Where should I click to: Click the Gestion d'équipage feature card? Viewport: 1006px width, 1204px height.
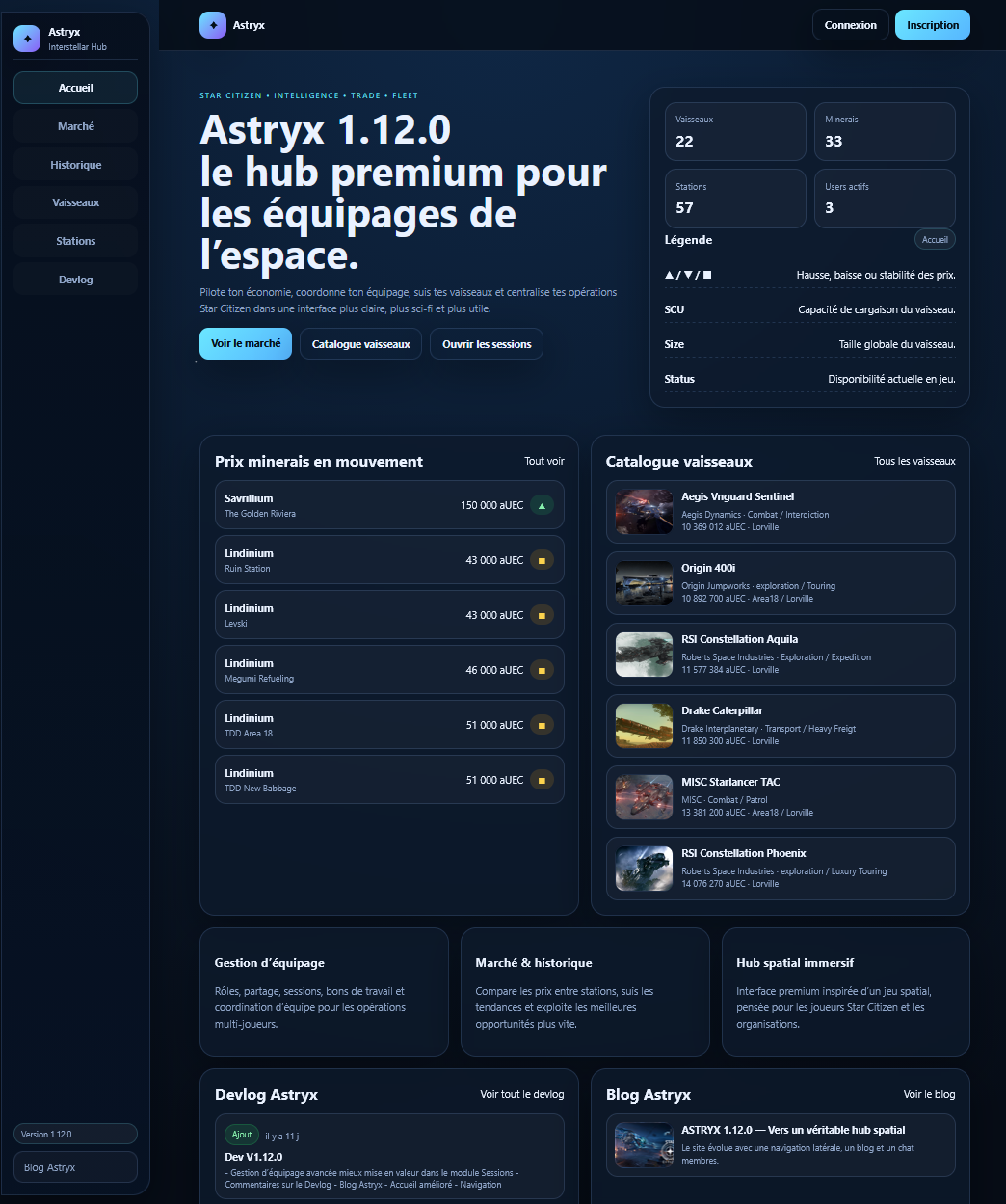coord(324,992)
